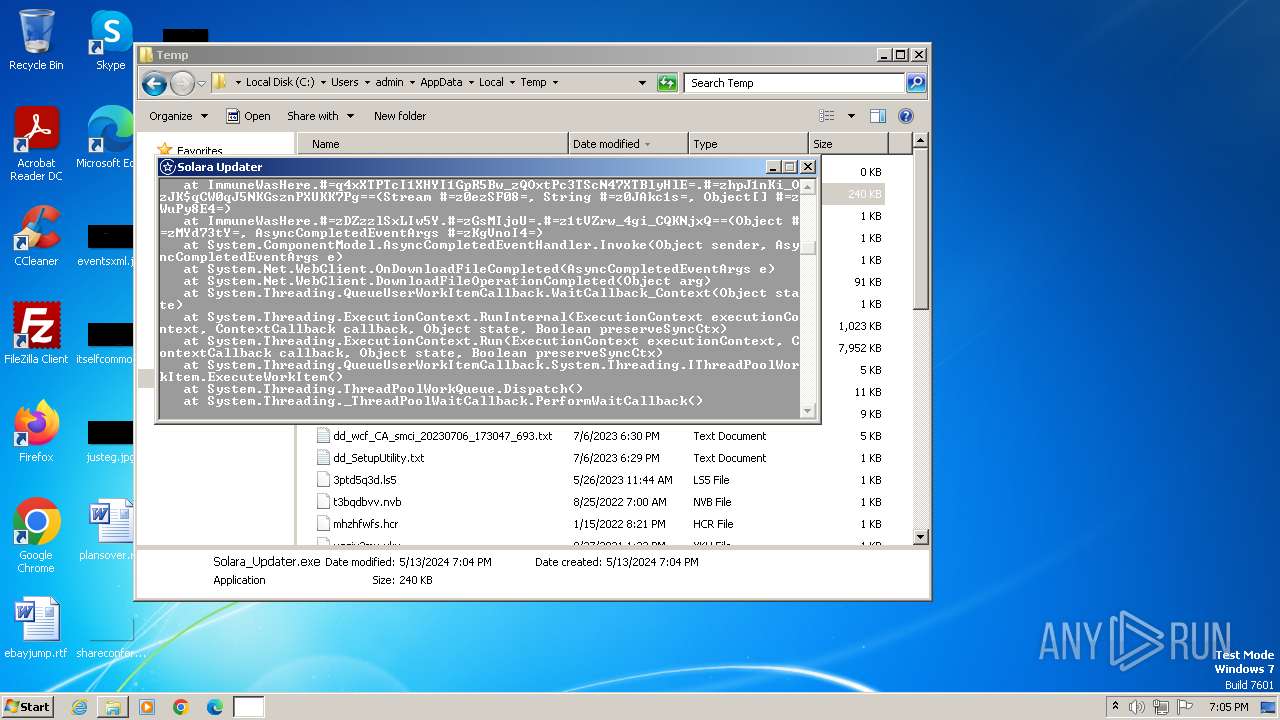1280x720 pixels.
Task: Click the search magnifier icon
Action: tap(916, 83)
